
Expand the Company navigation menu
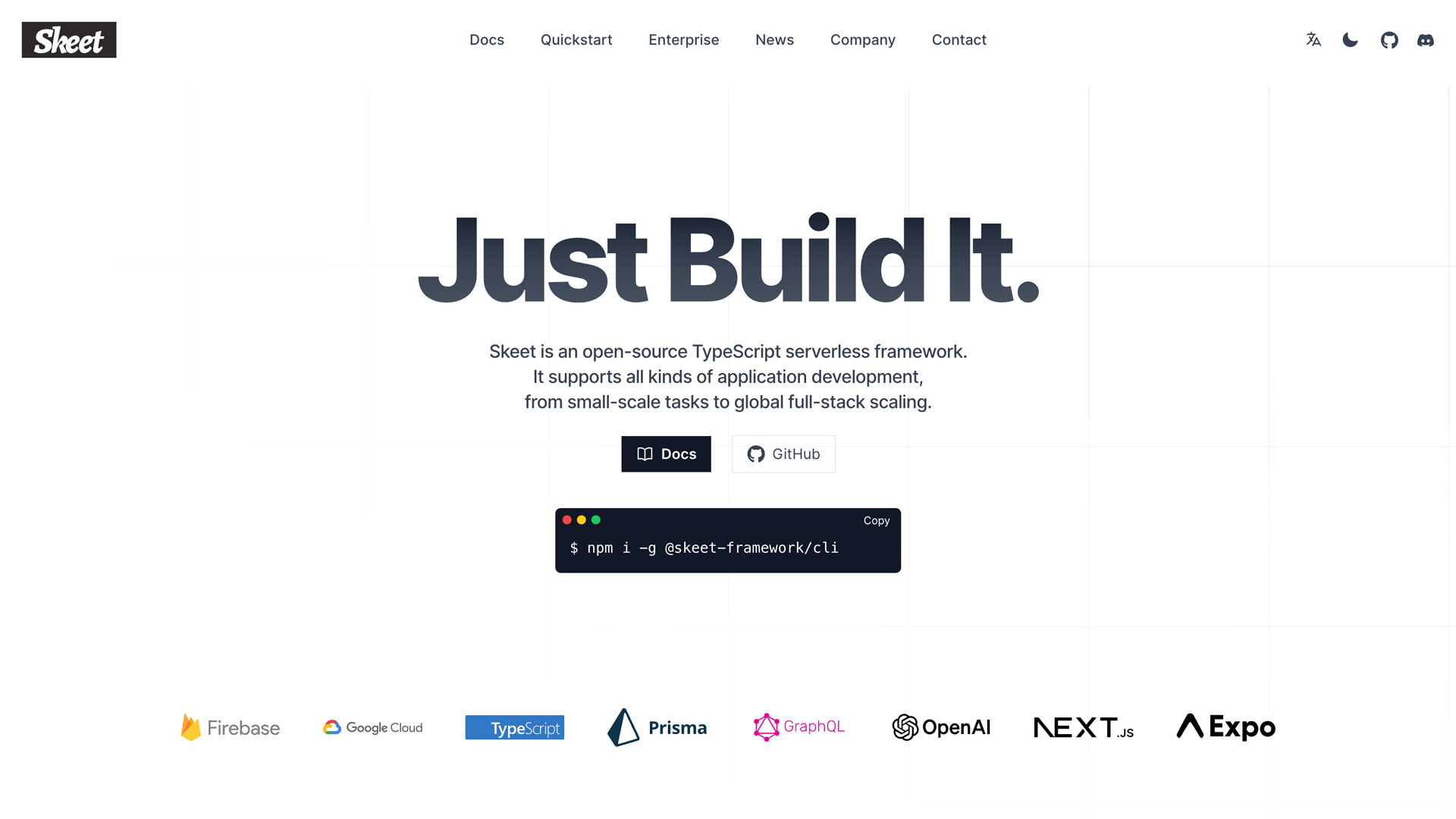click(862, 40)
